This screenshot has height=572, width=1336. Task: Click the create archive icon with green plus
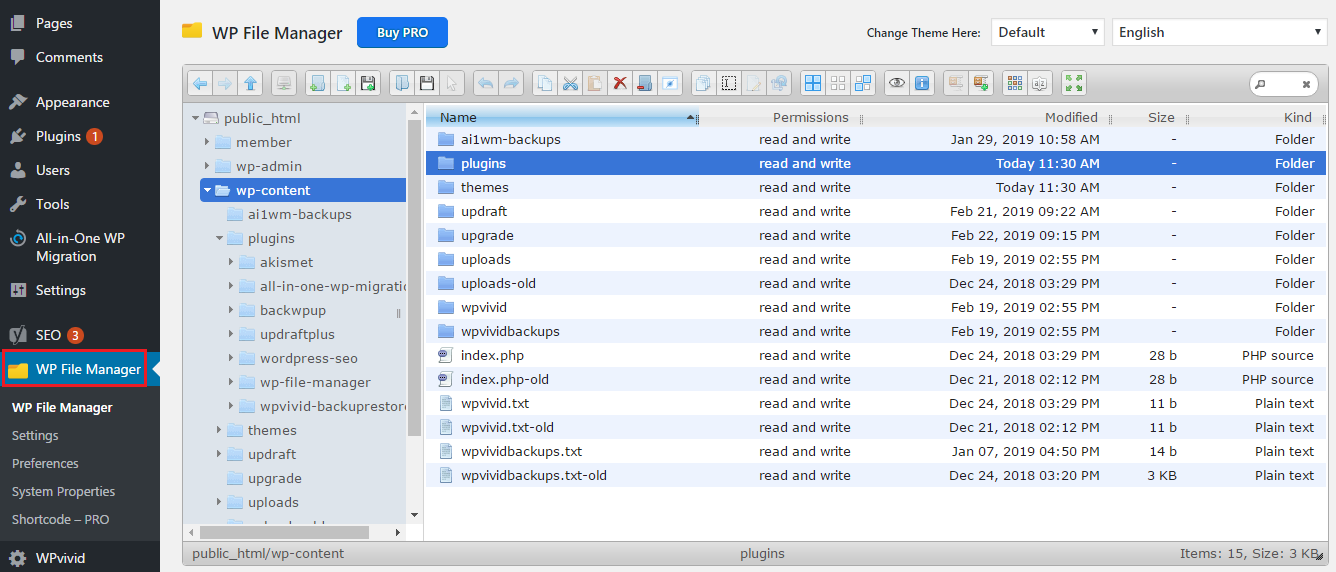(x=981, y=83)
